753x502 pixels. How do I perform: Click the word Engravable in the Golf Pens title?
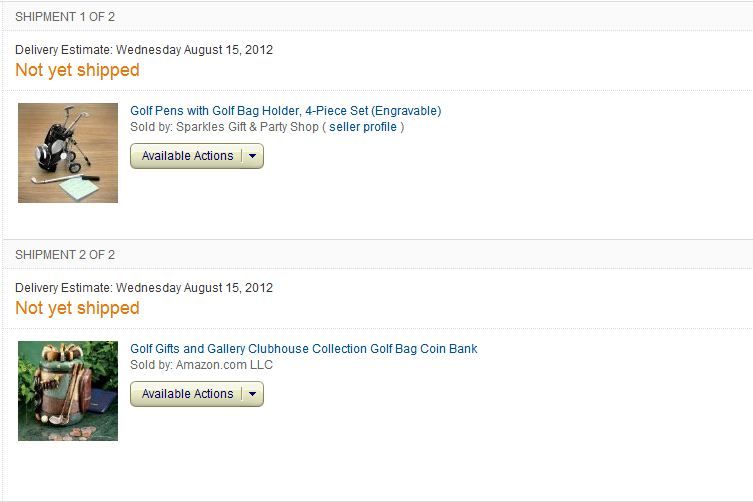[x=406, y=111]
